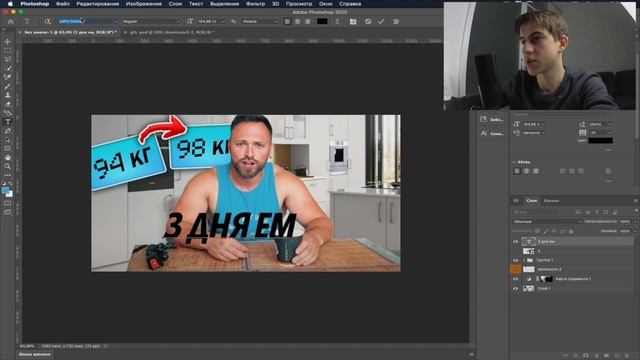Select the Zoom magnifier tool
Image resolution: width=640 pixels, height=360 pixels.
pyautogui.click(x=7, y=167)
